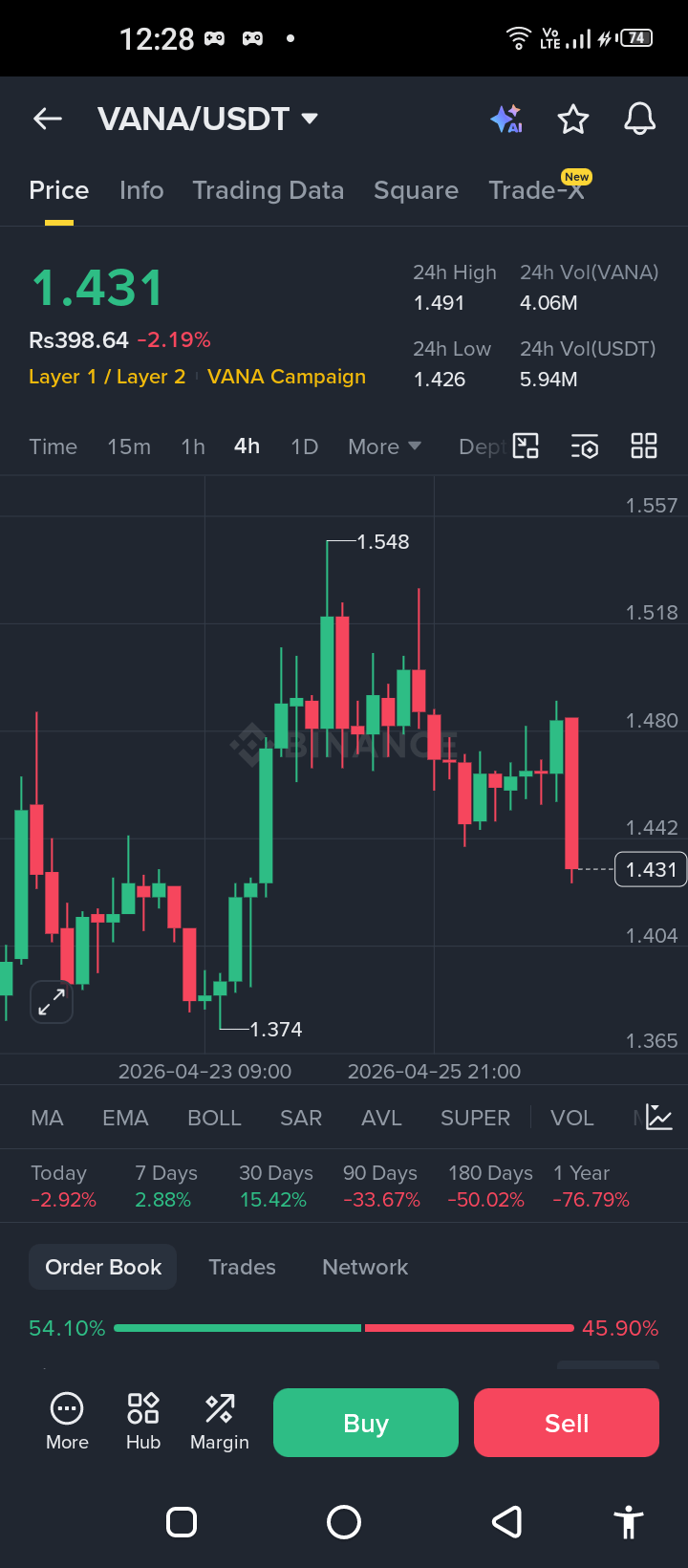
Task: Switch to the Trading Data tab
Action: (x=269, y=190)
